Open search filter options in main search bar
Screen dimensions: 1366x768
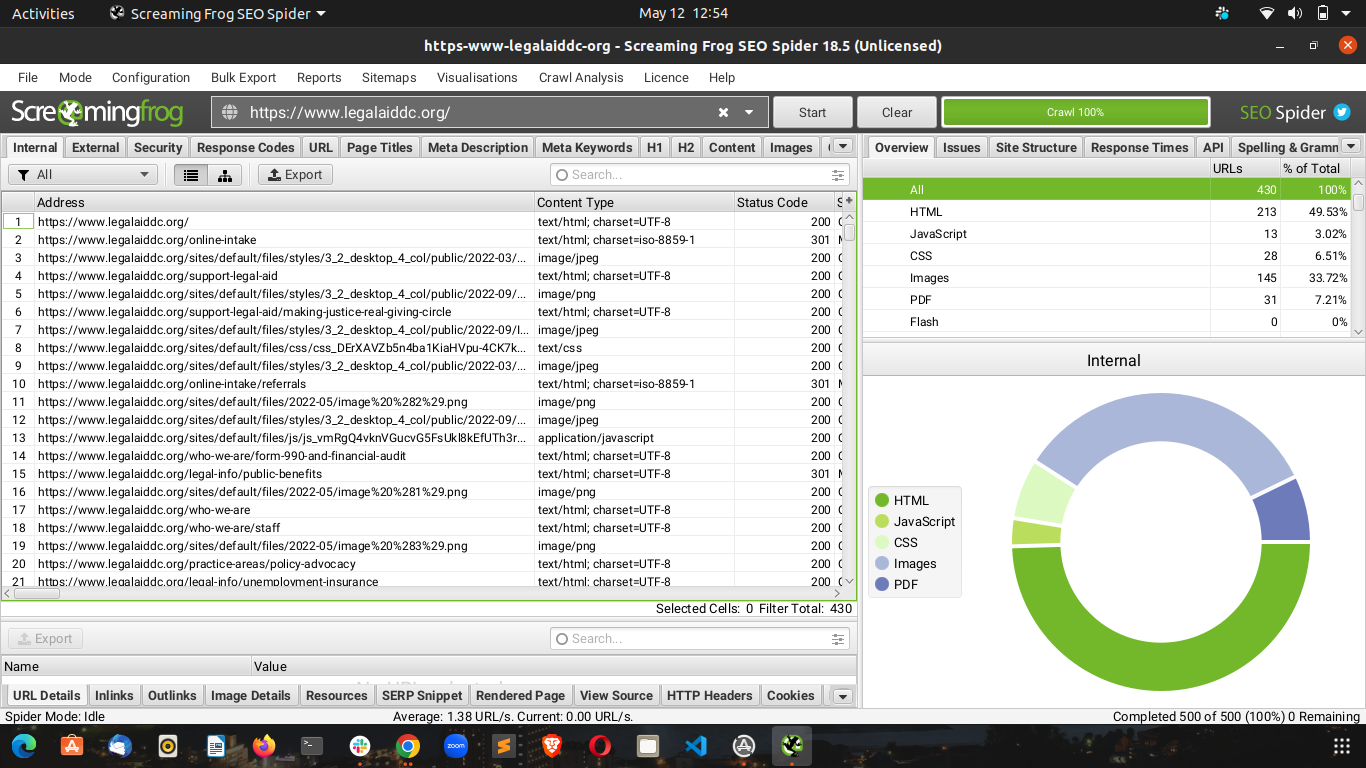tap(838, 175)
